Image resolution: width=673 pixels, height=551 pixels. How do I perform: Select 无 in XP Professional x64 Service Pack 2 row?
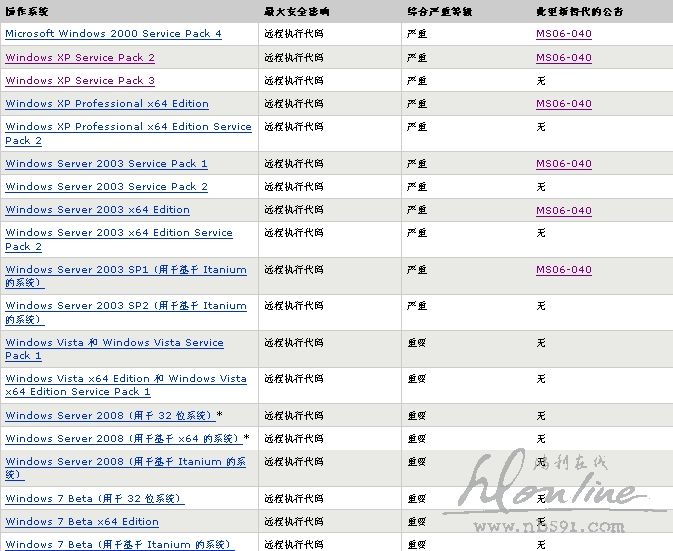coord(541,127)
